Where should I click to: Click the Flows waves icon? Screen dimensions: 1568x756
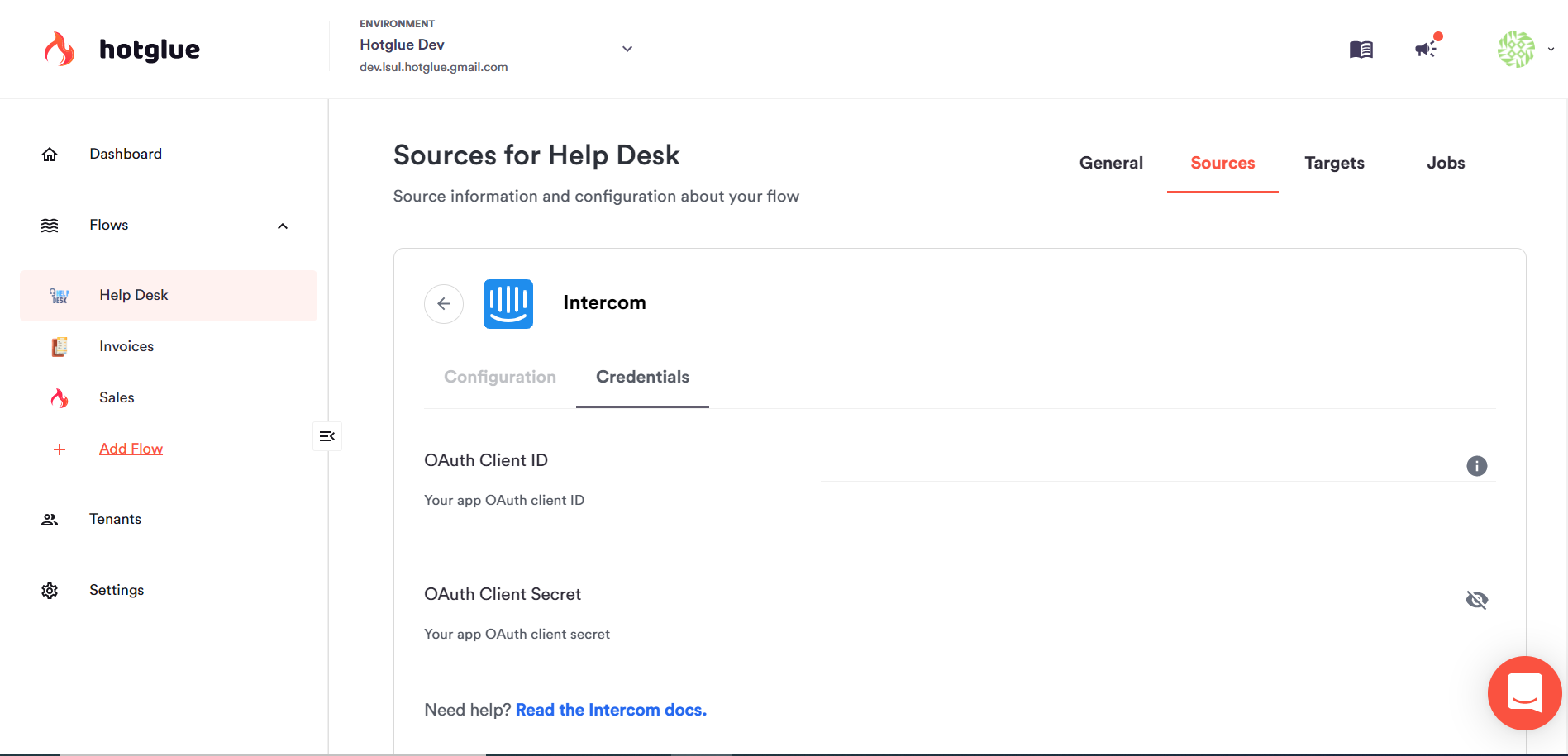50,226
